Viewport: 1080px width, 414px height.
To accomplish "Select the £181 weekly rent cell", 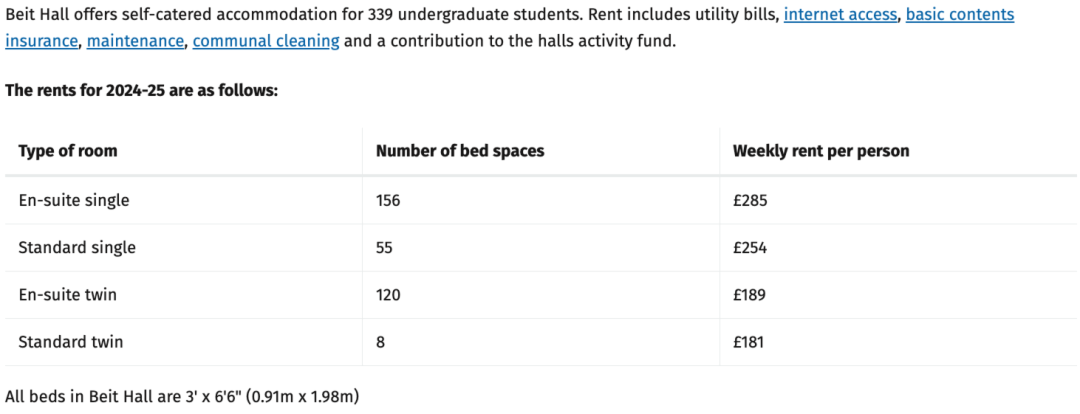I will click(749, 342).
